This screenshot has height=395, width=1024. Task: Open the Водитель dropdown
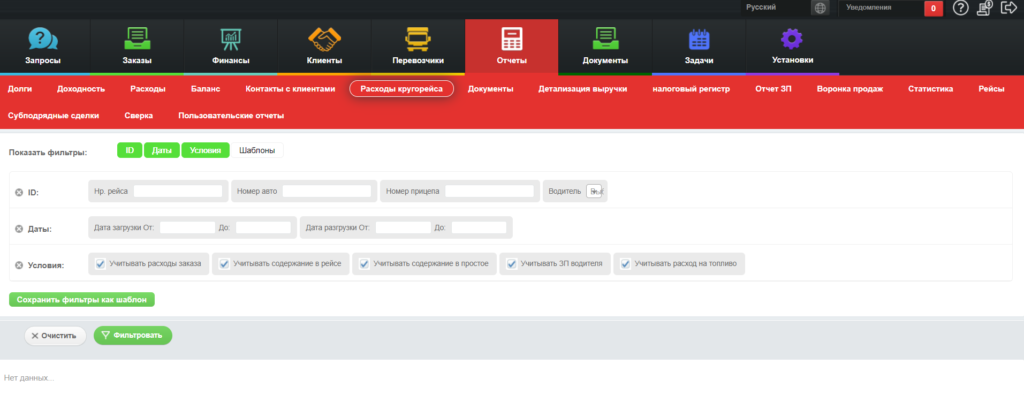tap(594, 191)
